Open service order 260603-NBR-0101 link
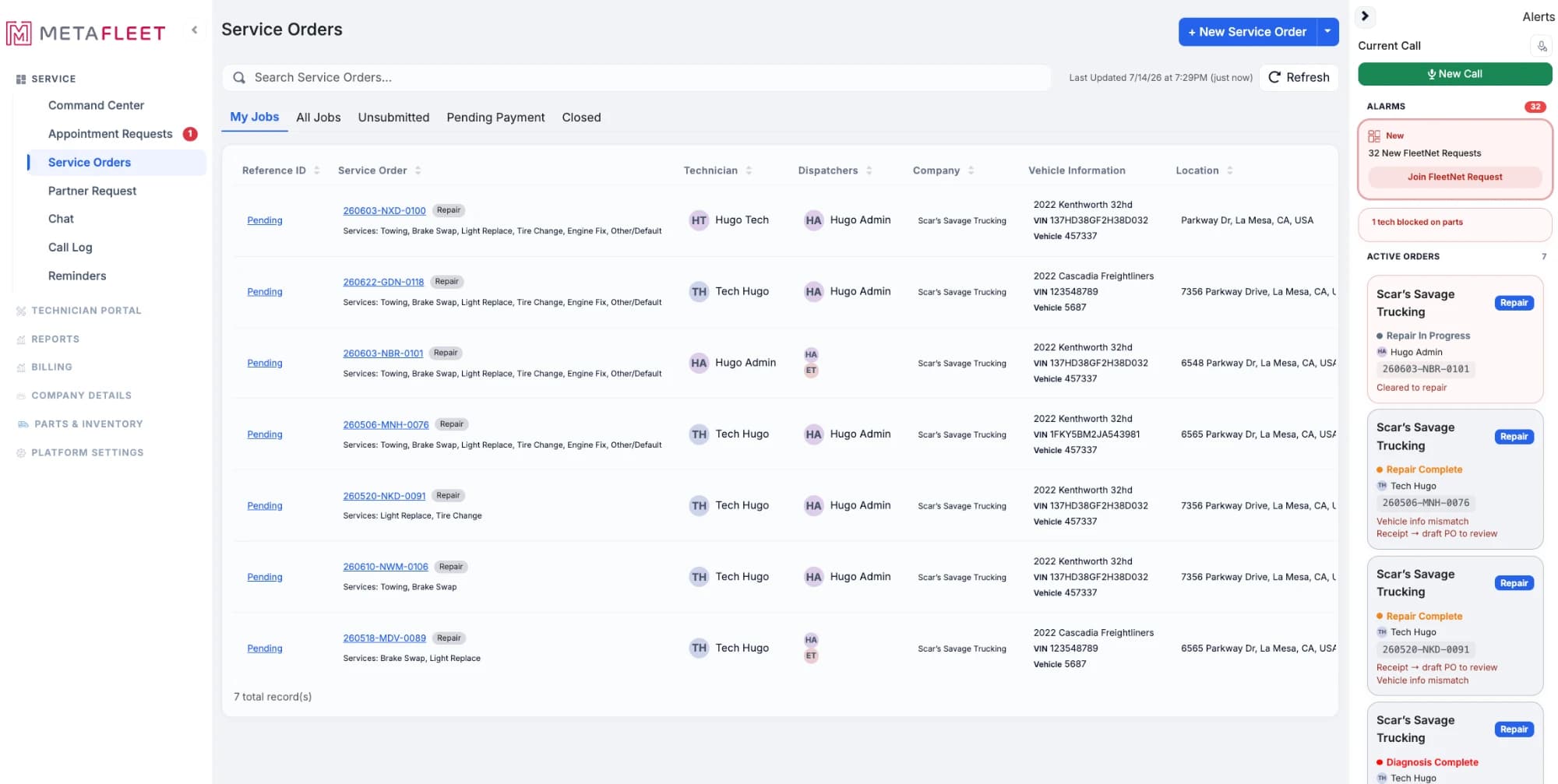1558x784 pixels. click(382, 353)
